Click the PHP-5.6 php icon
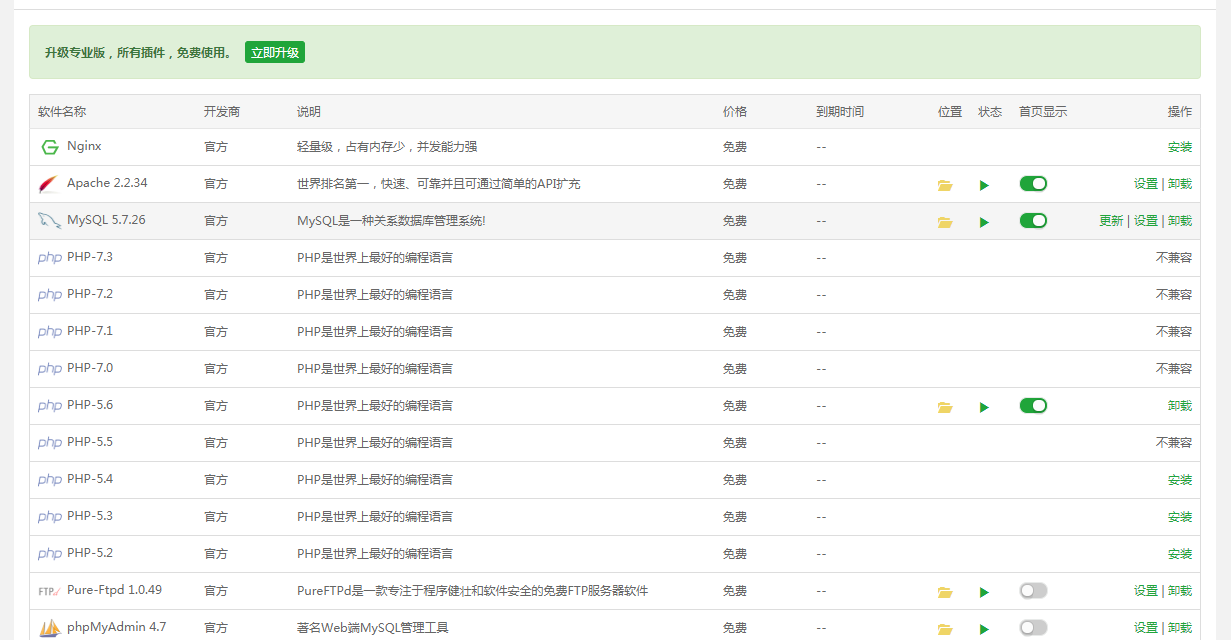Viewport: 1231px width, 640px height. point(50,406)
